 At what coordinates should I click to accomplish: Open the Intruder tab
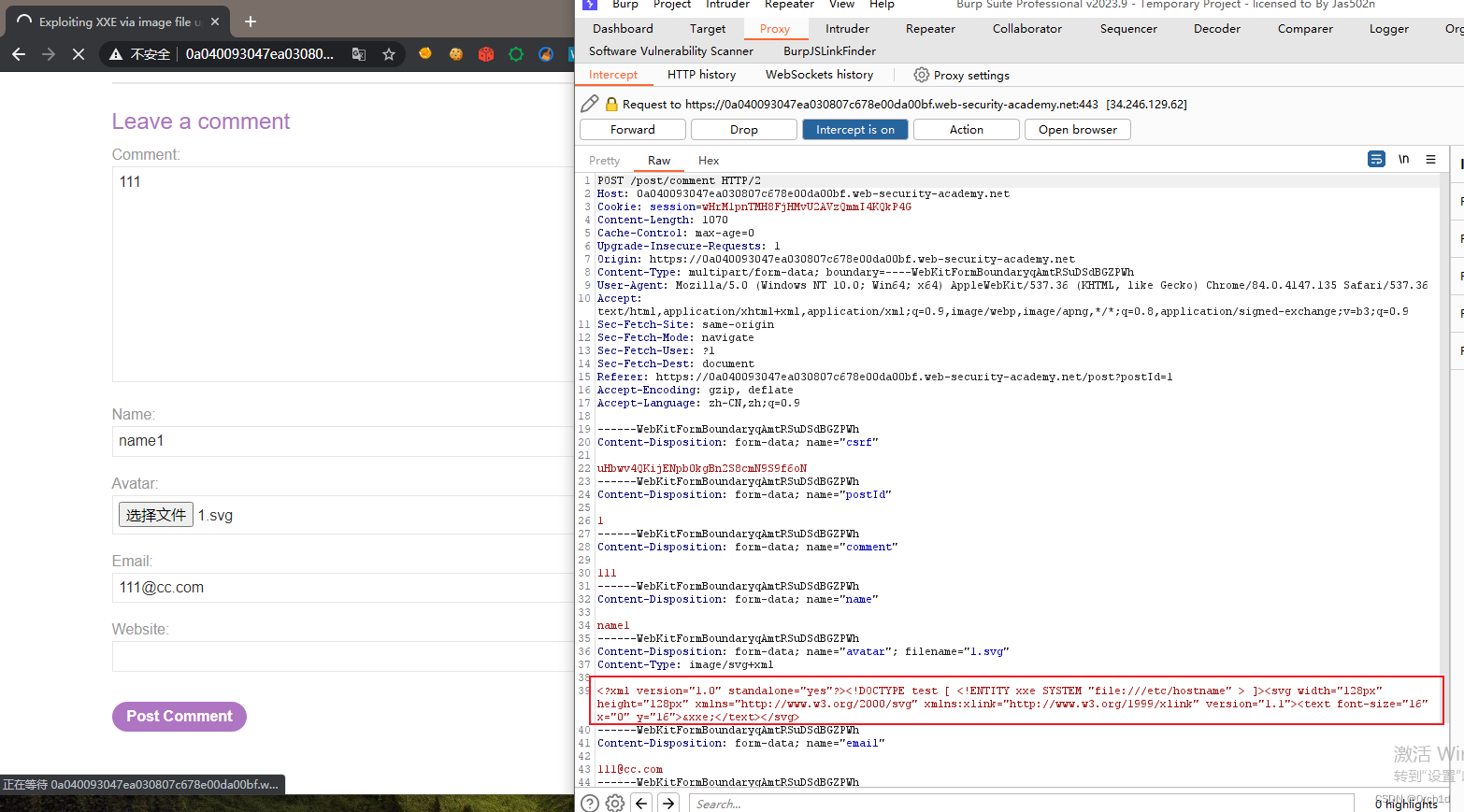[x=847, y=29]
